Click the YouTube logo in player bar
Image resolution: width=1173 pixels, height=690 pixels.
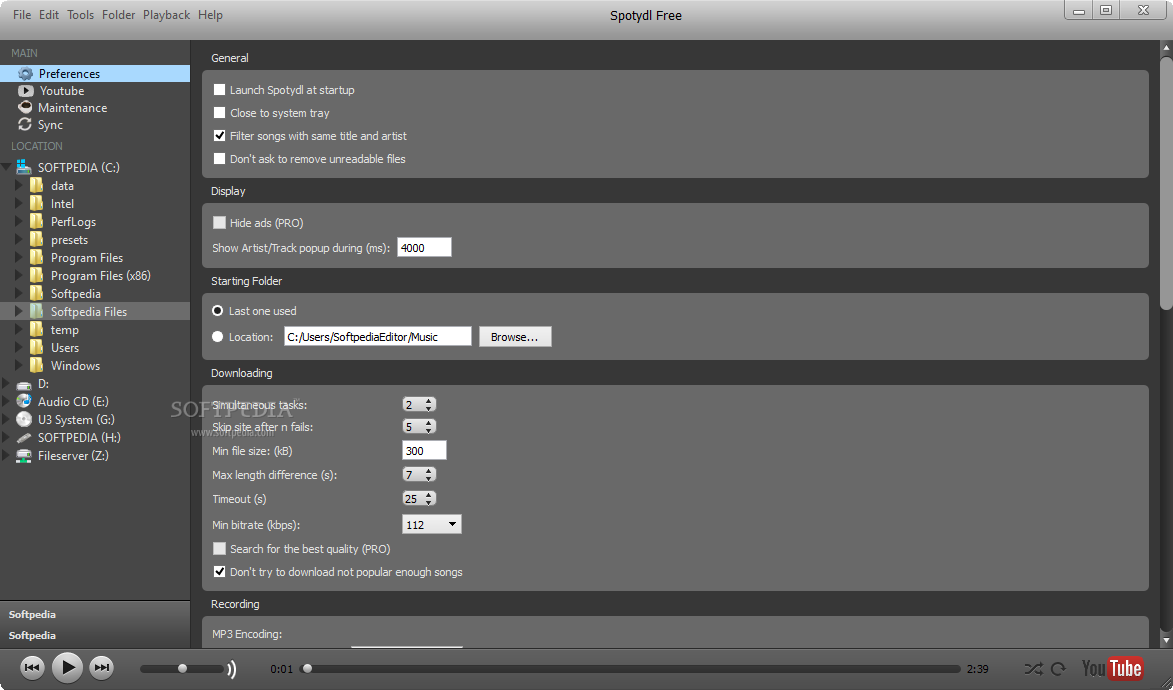click(x=1112, y=668)
